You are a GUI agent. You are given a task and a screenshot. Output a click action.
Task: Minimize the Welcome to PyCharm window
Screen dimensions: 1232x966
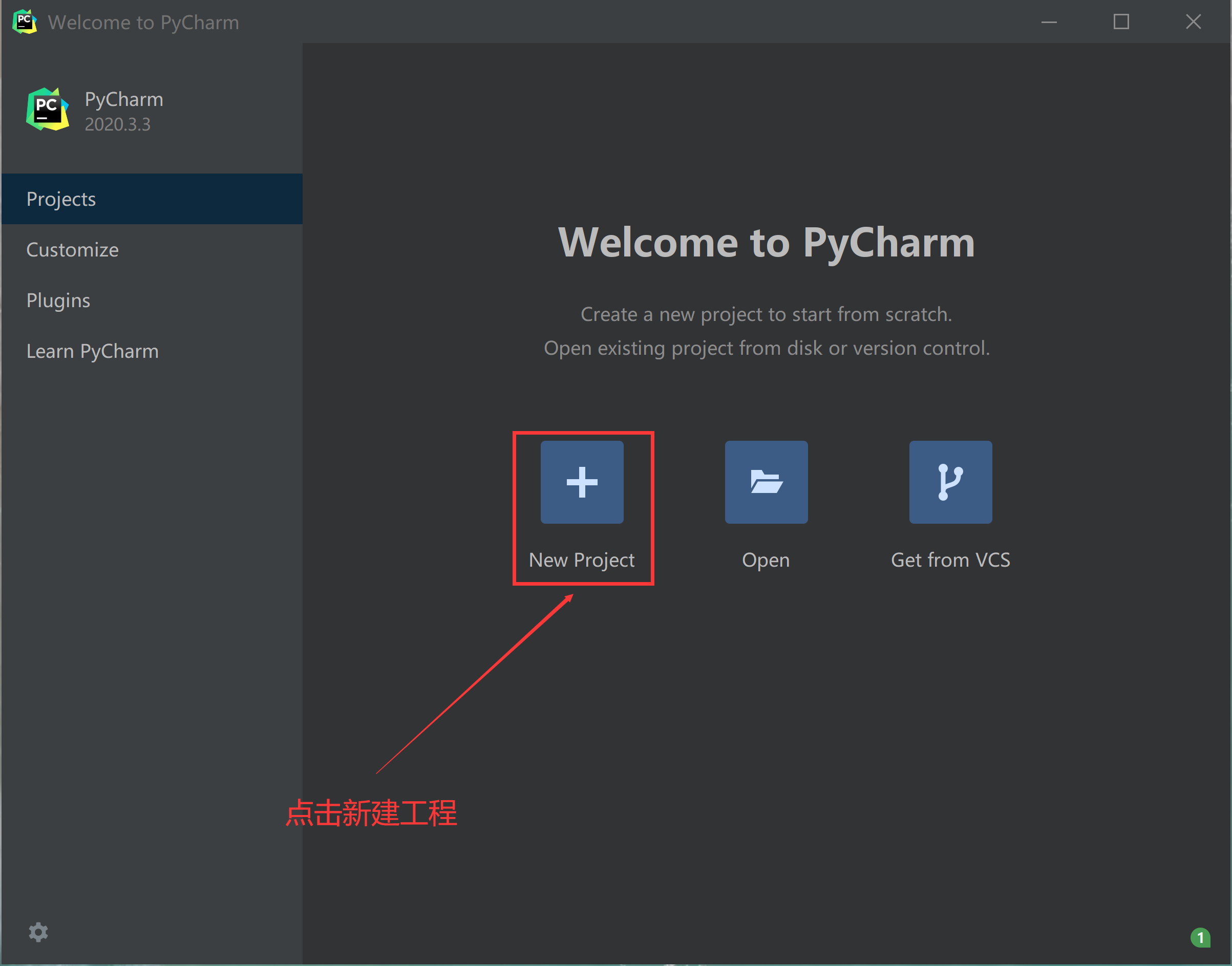tap(1049, 22)
